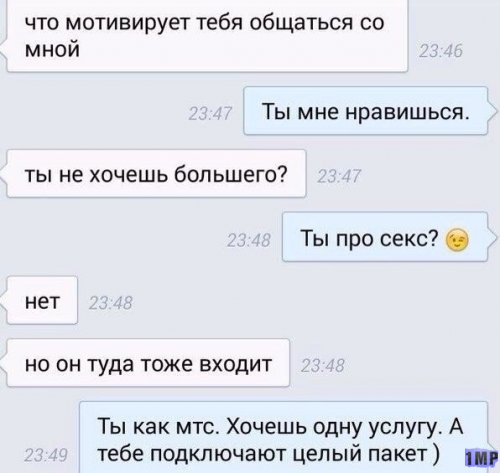The height and width of the screenshot is (473, 500).
Task: Click the winking emoji in message
Action: tap(457, 240)
